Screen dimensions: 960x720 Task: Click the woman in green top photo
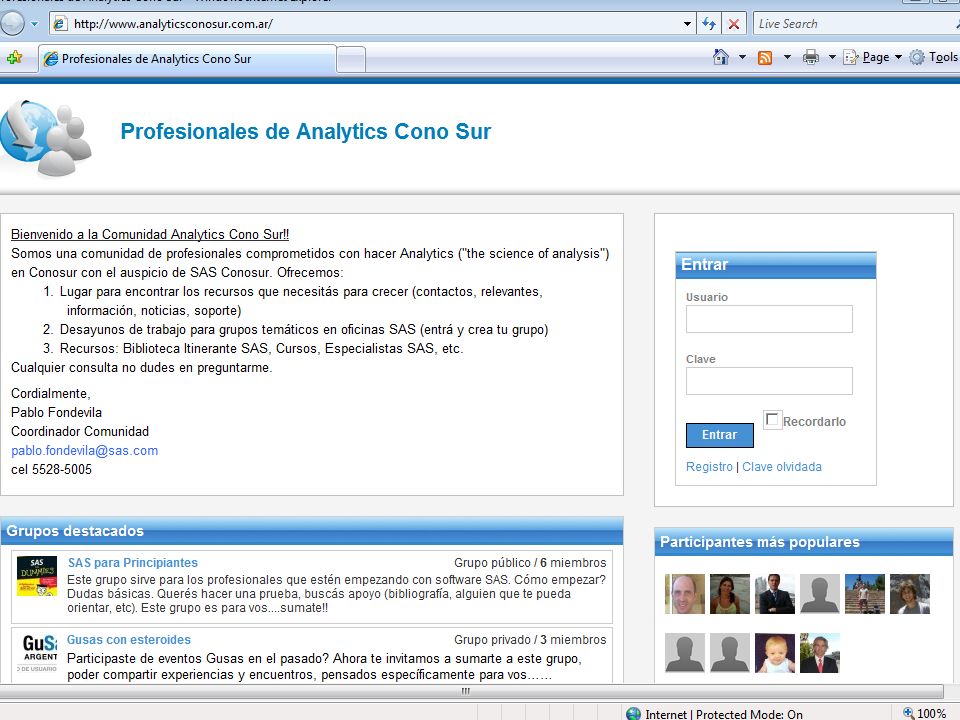(x=730, y=594)
